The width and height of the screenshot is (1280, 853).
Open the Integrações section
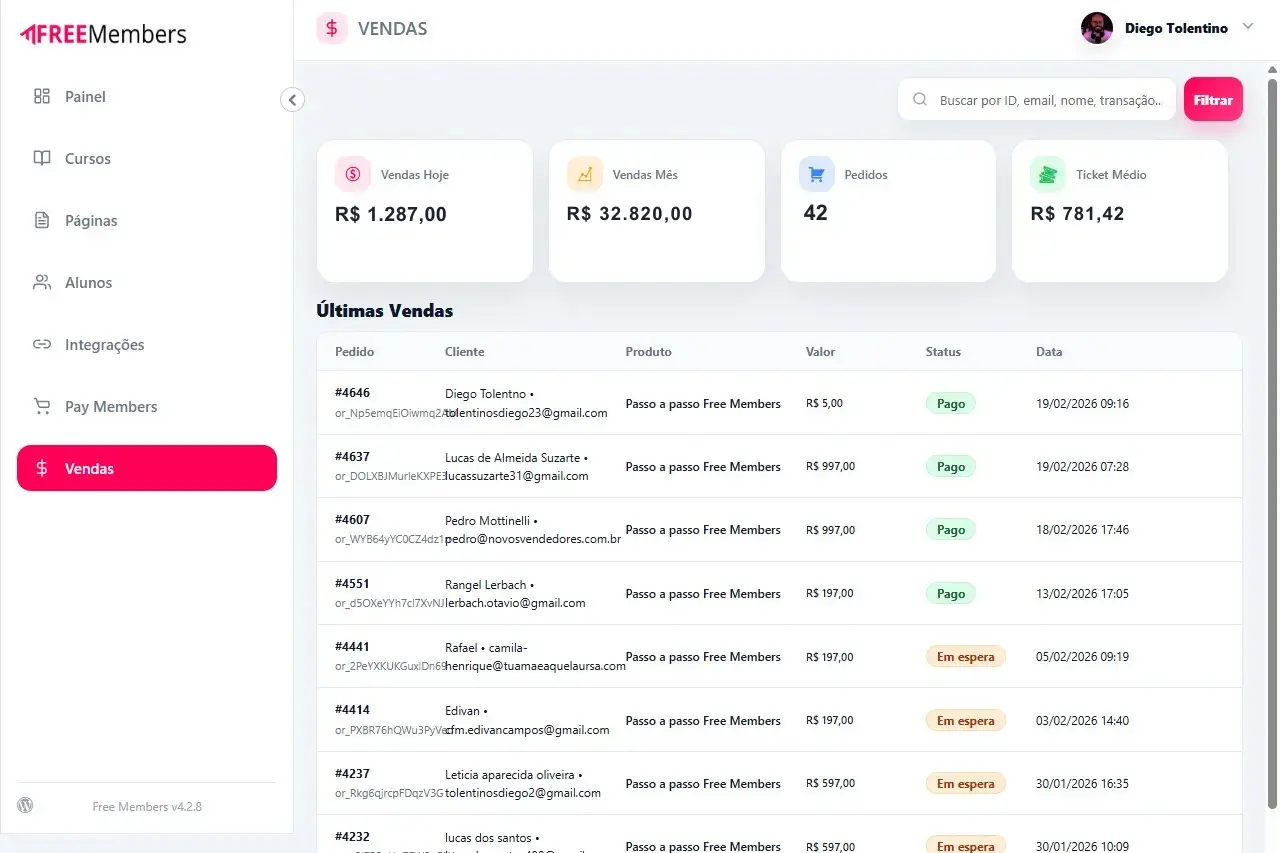(x=104, y=345)
